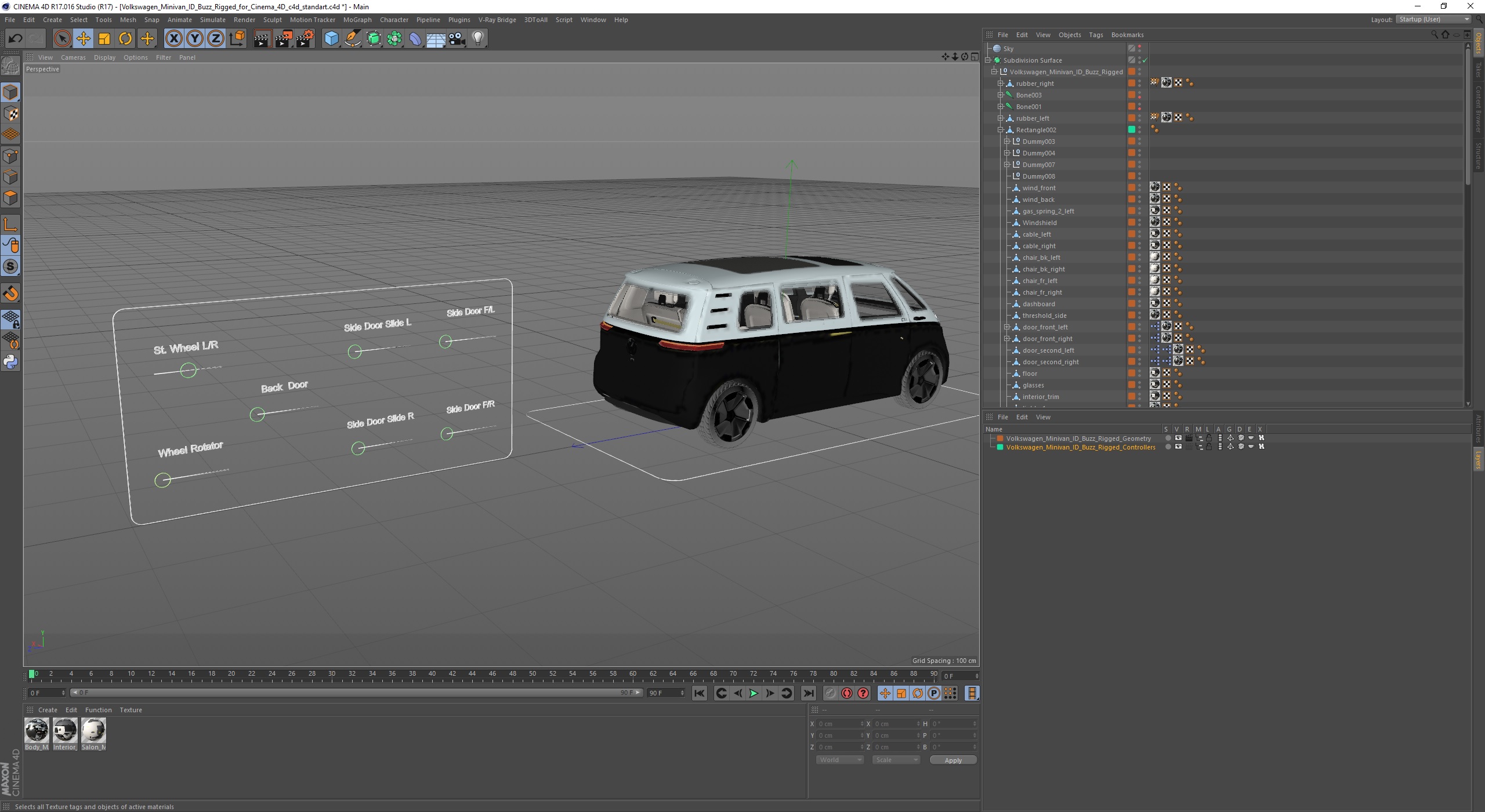The image size is (1485, 812).
Task: Click Rectangle002 green layer swatch
Action: click(x=1131, y=130)
